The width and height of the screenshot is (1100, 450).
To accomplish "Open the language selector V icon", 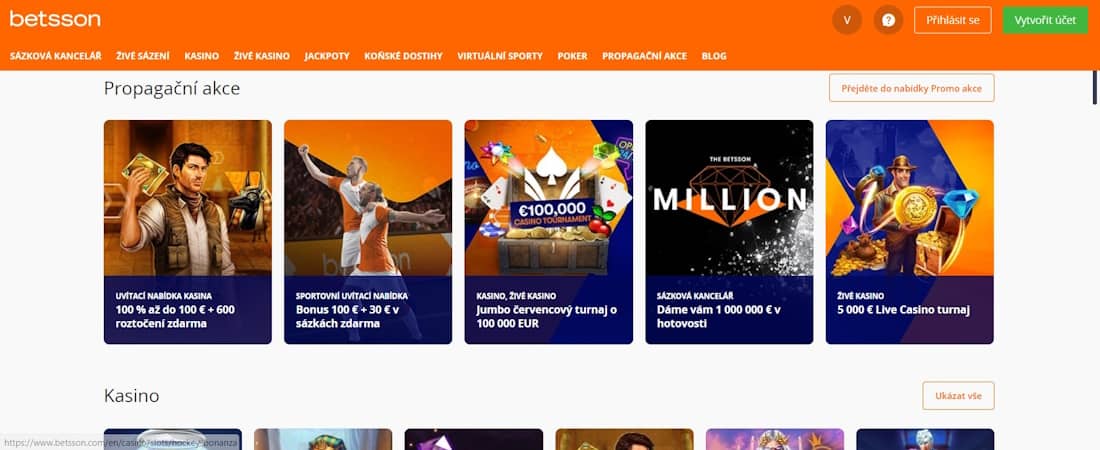I will click(x=847, y=20).
